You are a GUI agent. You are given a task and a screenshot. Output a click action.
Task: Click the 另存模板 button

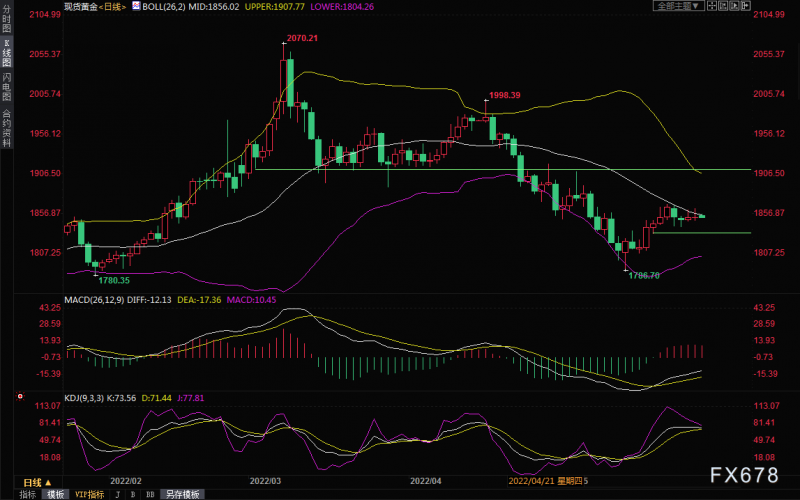(x=183, y=494)
